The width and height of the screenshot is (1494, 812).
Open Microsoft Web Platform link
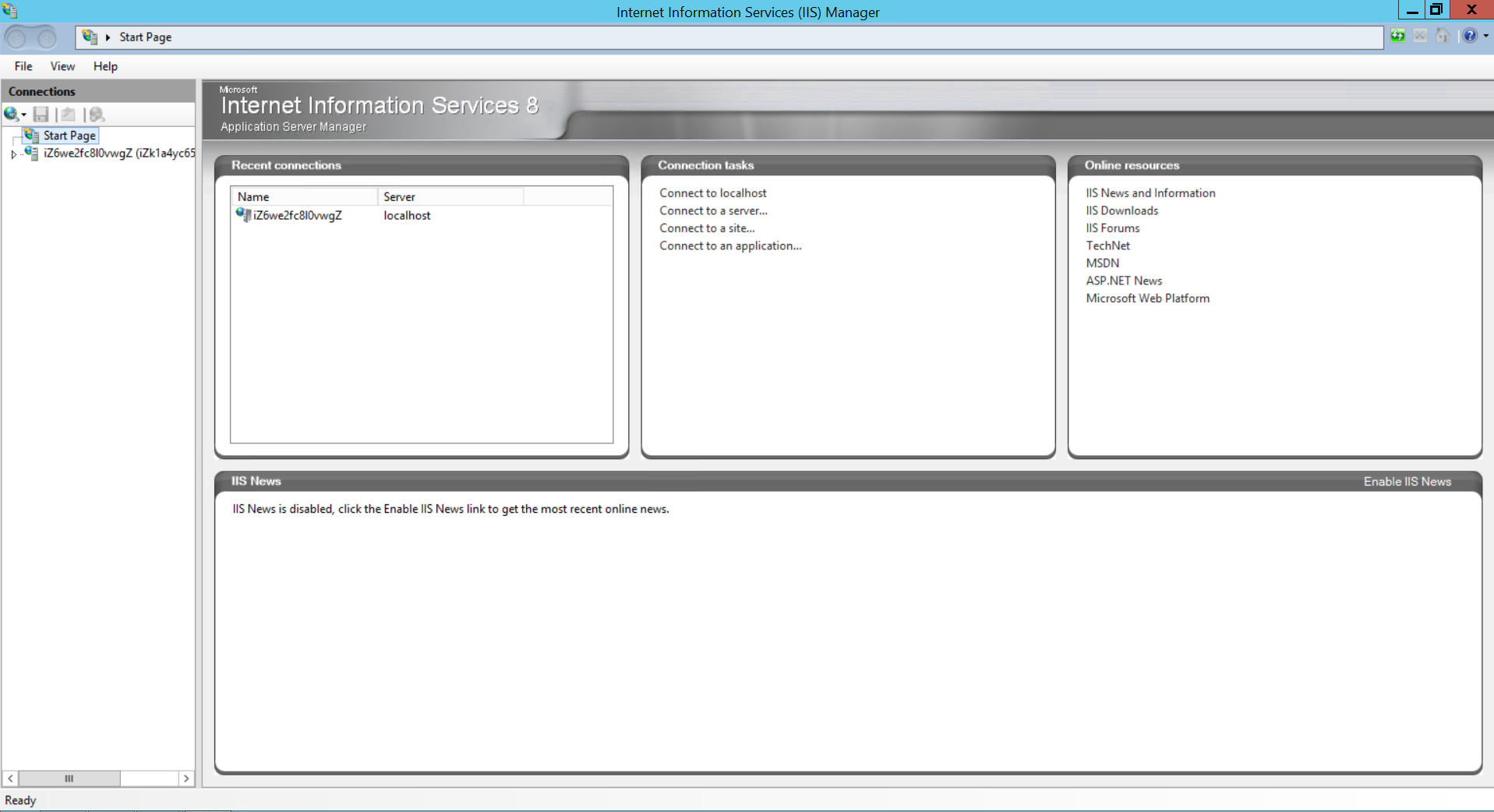[x=1147, y=298]
